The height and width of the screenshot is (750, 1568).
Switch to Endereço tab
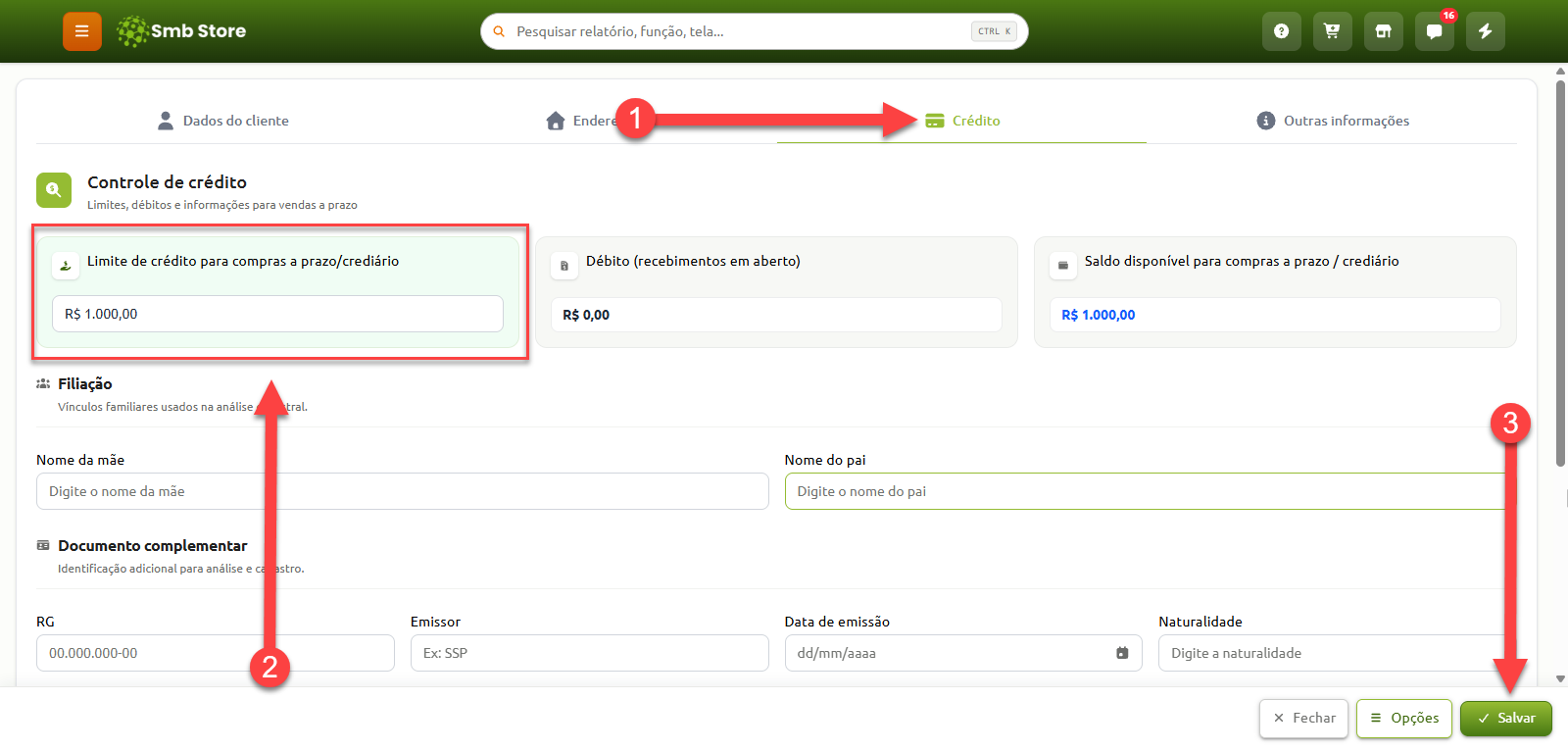(592, 121)
